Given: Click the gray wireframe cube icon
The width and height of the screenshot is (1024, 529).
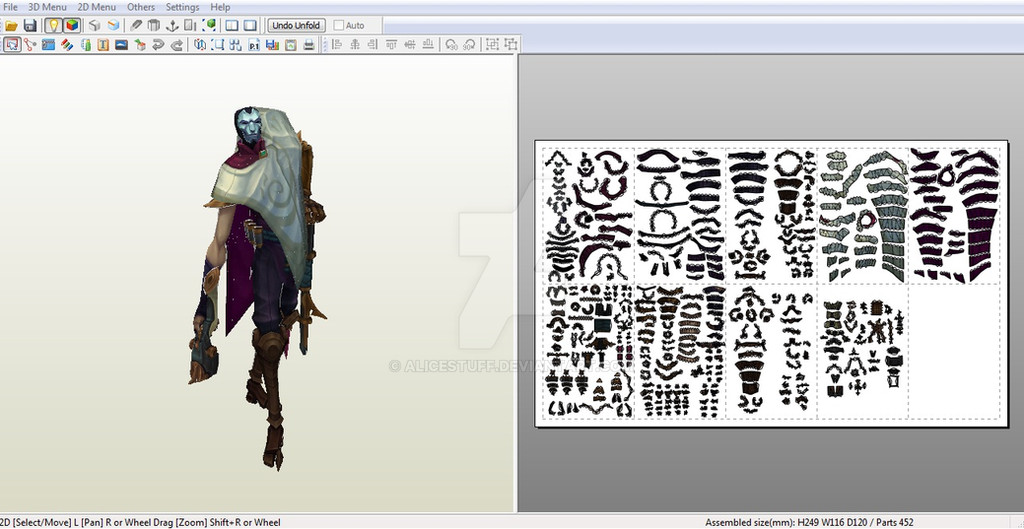Looking at the screenshot, I should (x=95, y=25).
